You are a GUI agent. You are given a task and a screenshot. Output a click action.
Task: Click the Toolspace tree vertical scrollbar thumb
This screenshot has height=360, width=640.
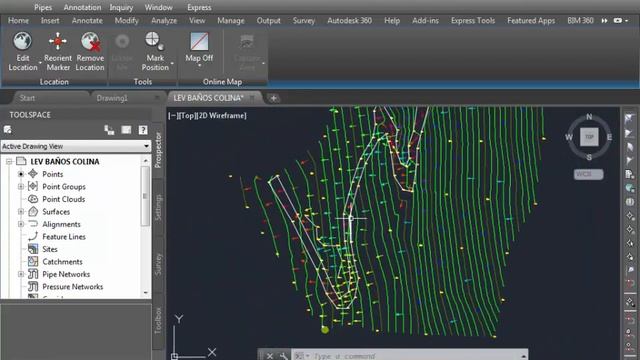pyautogui.click(x=145, y=196)
